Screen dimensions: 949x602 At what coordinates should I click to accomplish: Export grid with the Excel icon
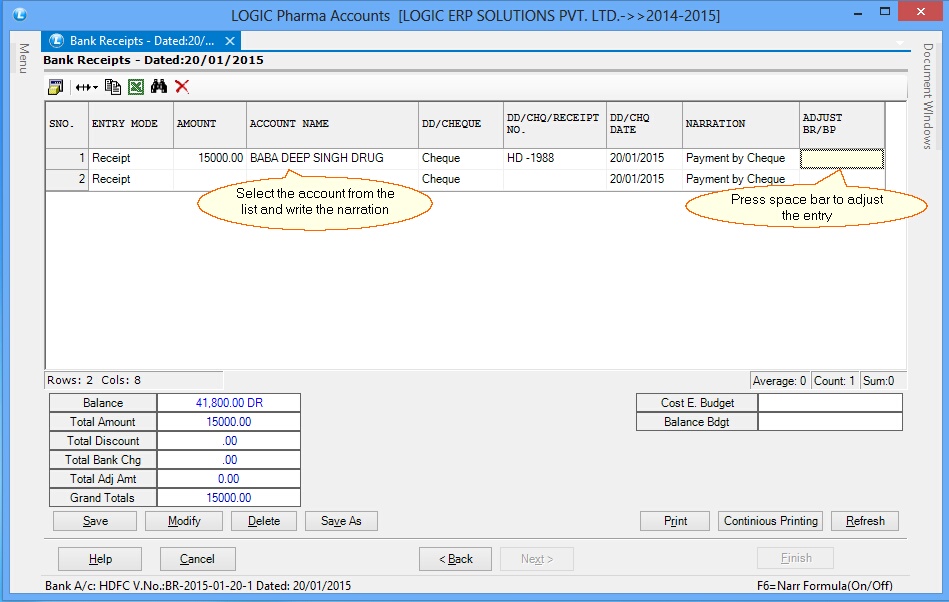136,87
